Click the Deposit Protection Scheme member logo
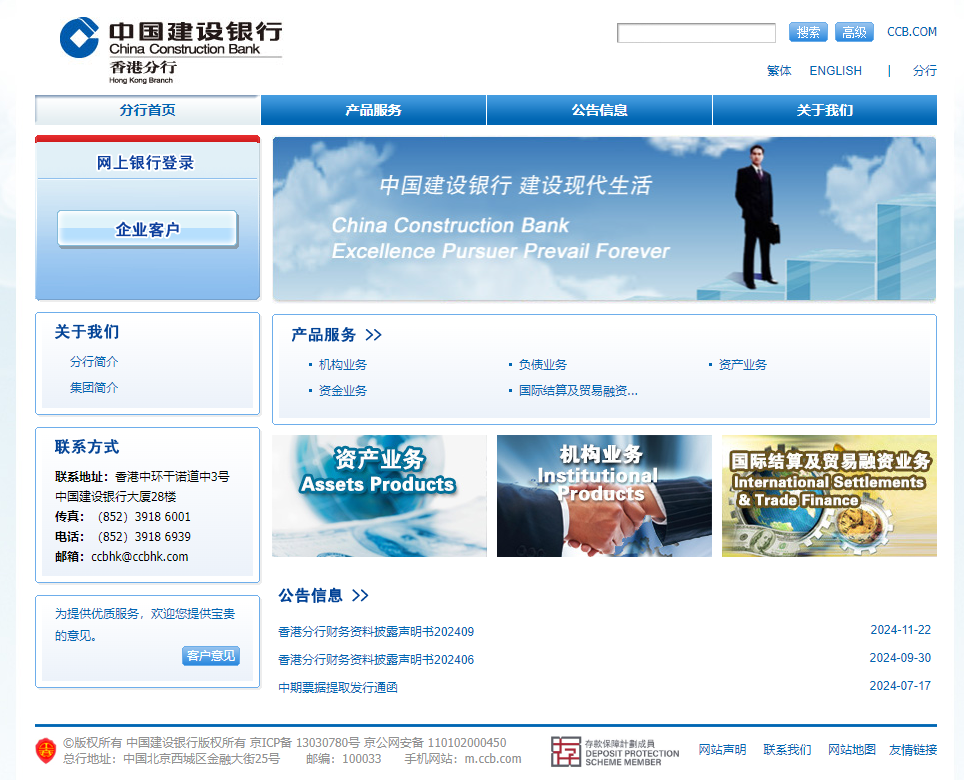 tap(615, 752)
